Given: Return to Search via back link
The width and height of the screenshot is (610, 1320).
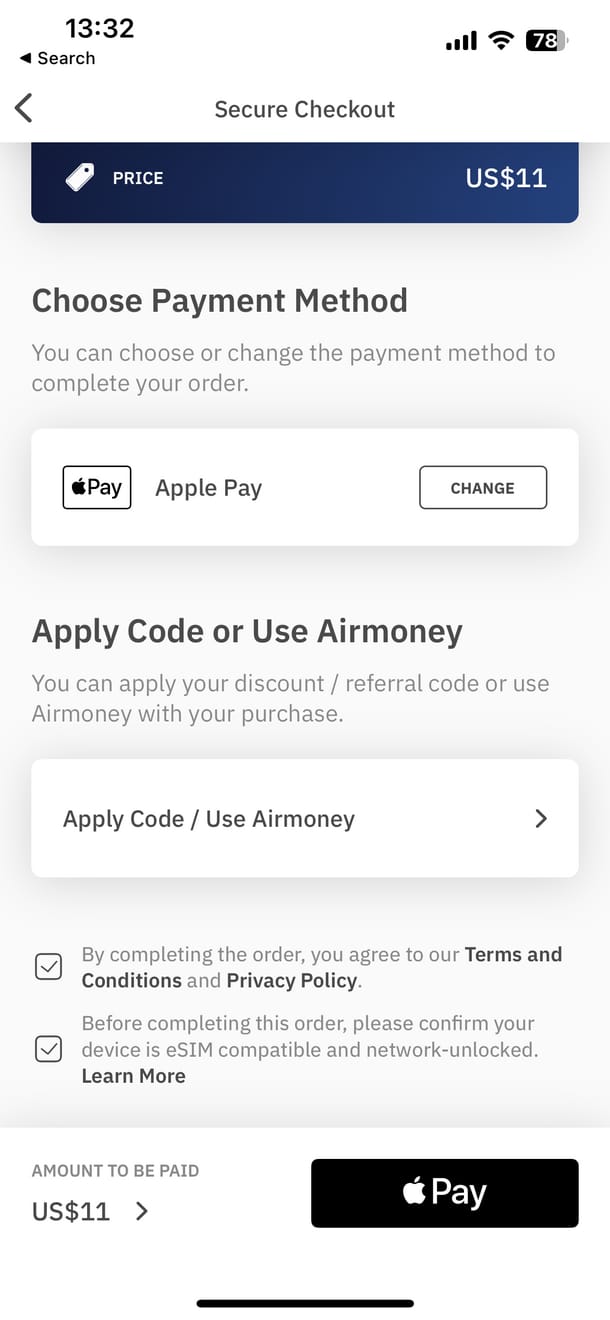Looking at the screenshot, I should (57, 58).
